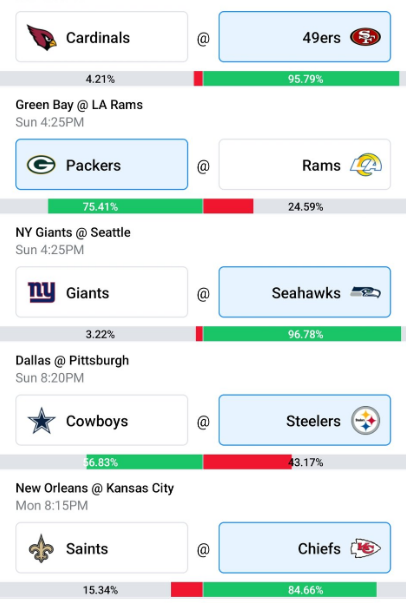Screen dimensions: 406x603
Task: Open the Green Bay @ LA Rams matchup title
Action: point(79,105)
